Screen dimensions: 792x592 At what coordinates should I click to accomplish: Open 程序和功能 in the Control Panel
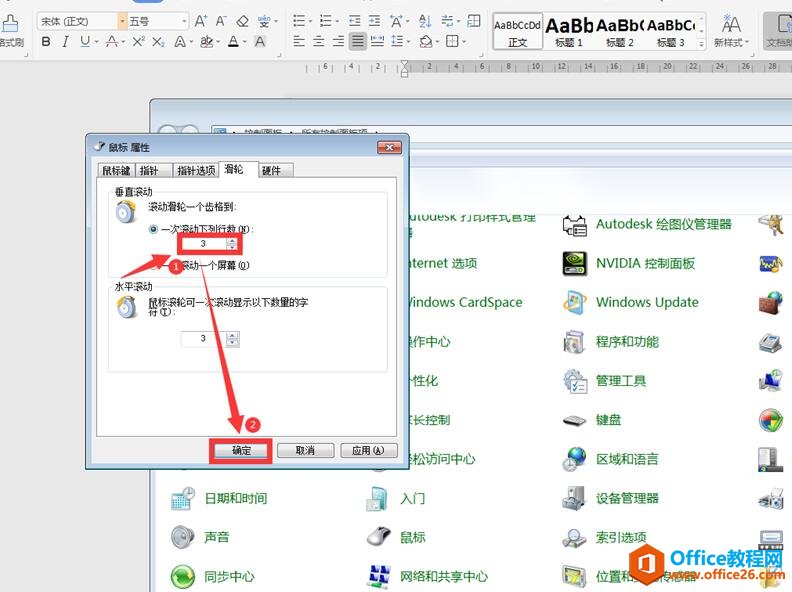[611, 342]
